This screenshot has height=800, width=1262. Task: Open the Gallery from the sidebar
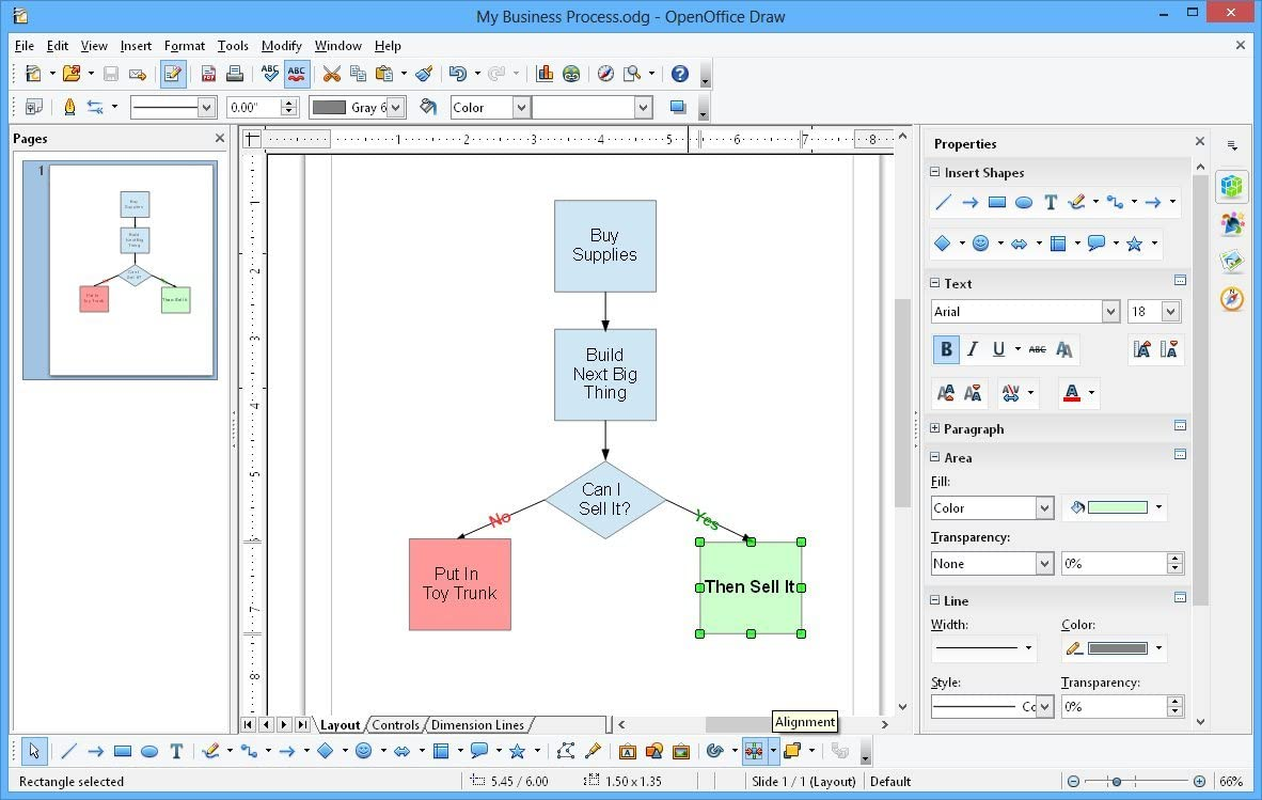(1232, 260)
